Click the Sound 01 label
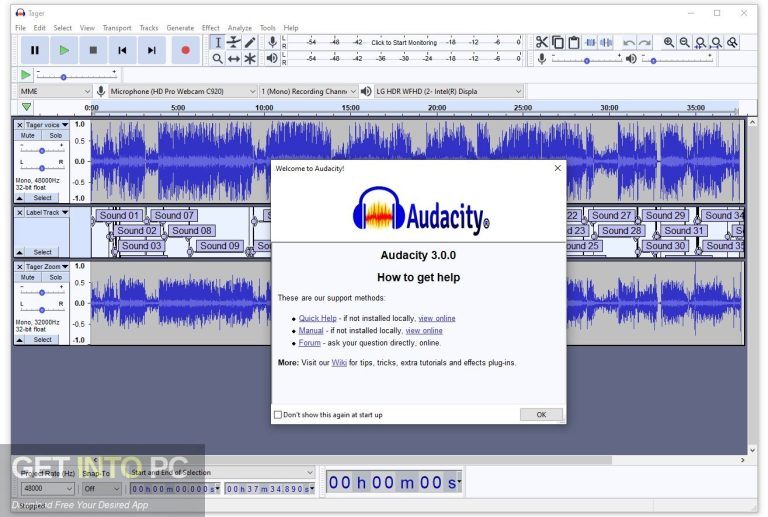Image resolution: width=768 pixels, height=517 pixels. 119,215
